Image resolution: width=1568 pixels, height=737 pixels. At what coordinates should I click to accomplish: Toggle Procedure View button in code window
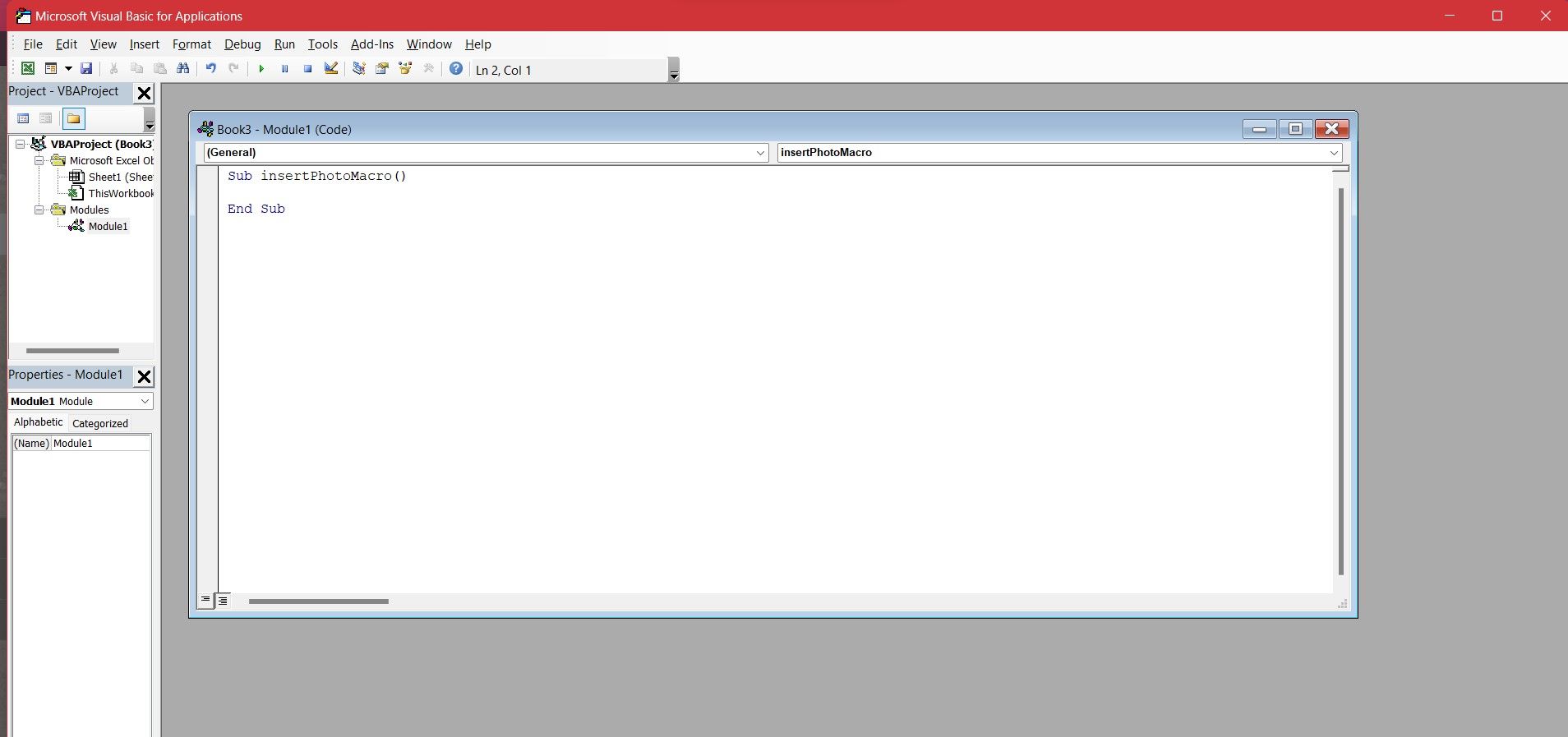point(206,601)
